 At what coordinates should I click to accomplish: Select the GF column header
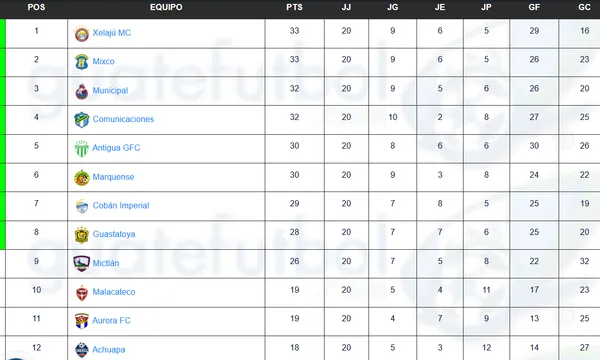click(x=534, y=7)
